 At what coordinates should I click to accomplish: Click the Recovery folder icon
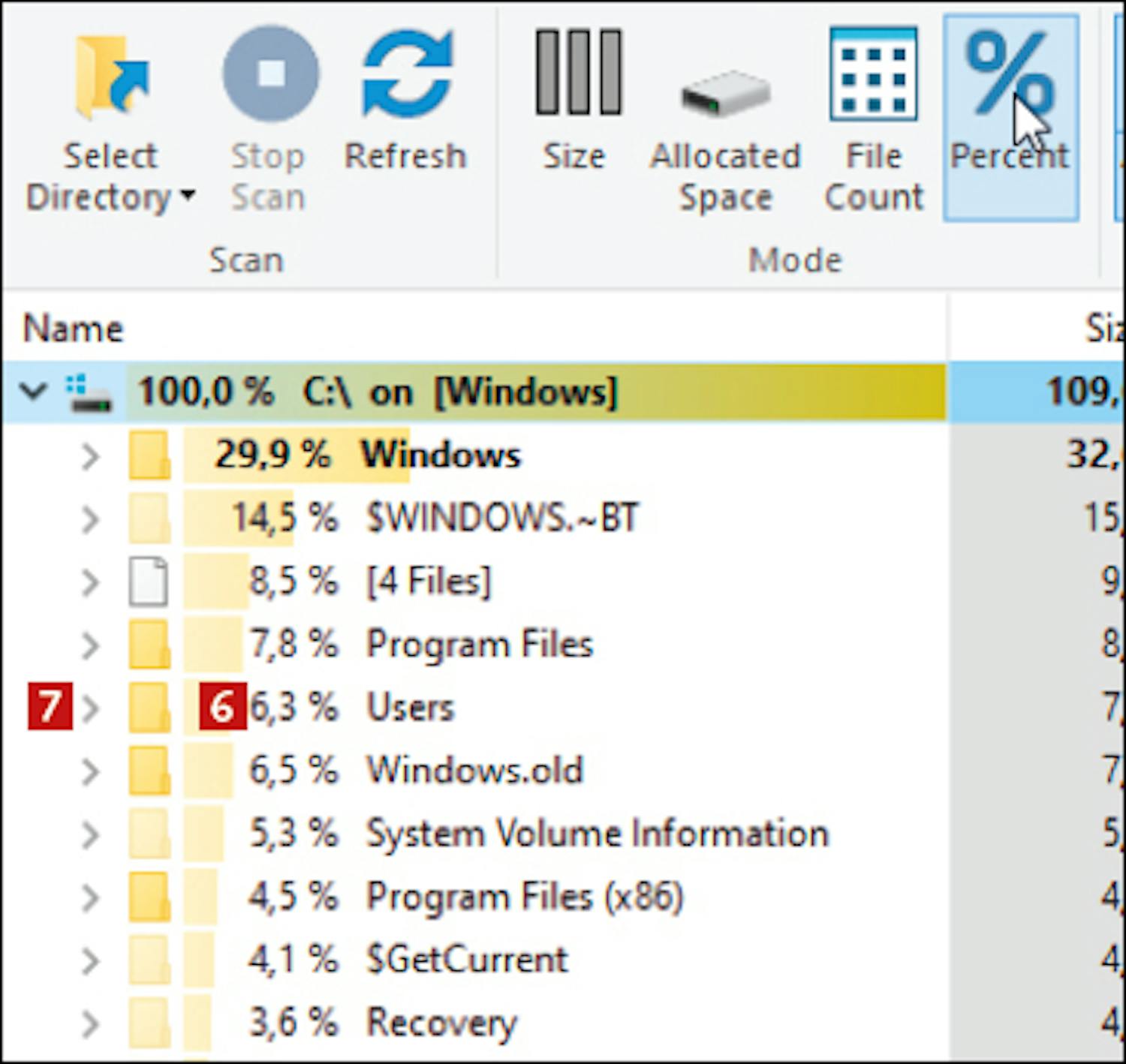click(148, 1023)
